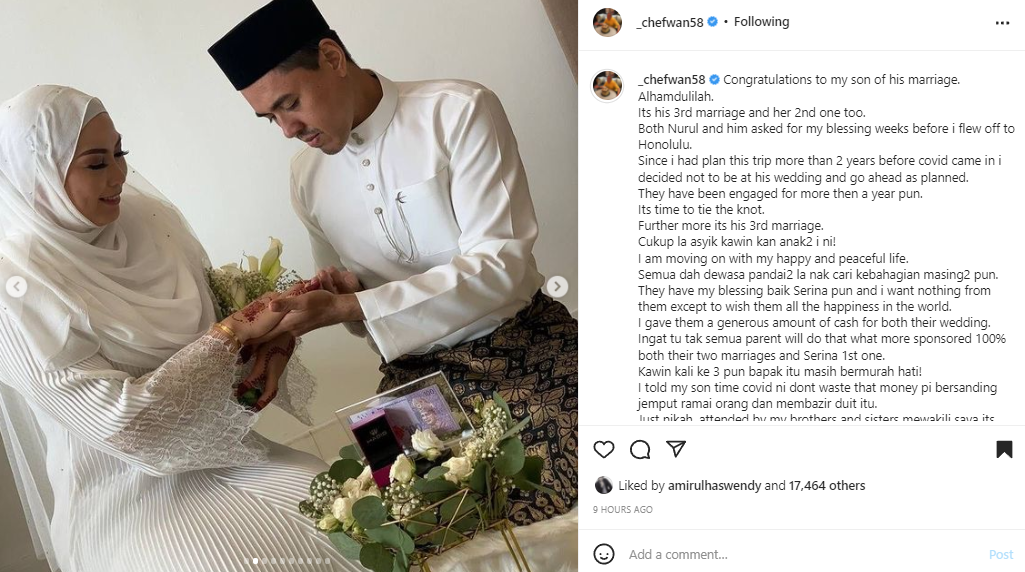1025x572 pixels.
Task: Like the post with the heart icon
Action: 604,449
